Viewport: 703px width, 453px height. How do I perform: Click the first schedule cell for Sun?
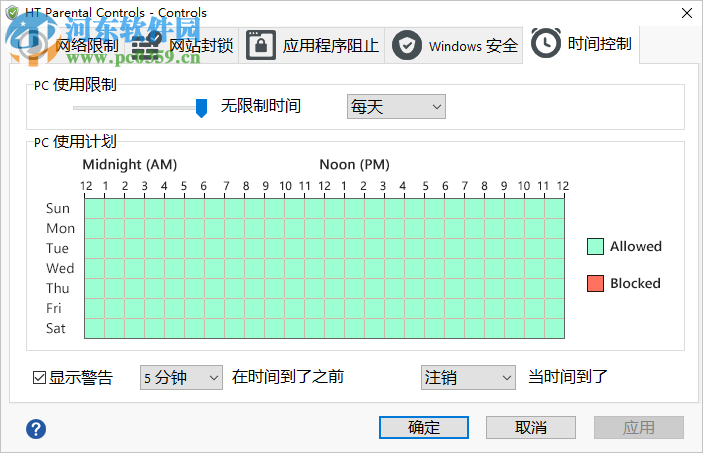coord(95,209)
